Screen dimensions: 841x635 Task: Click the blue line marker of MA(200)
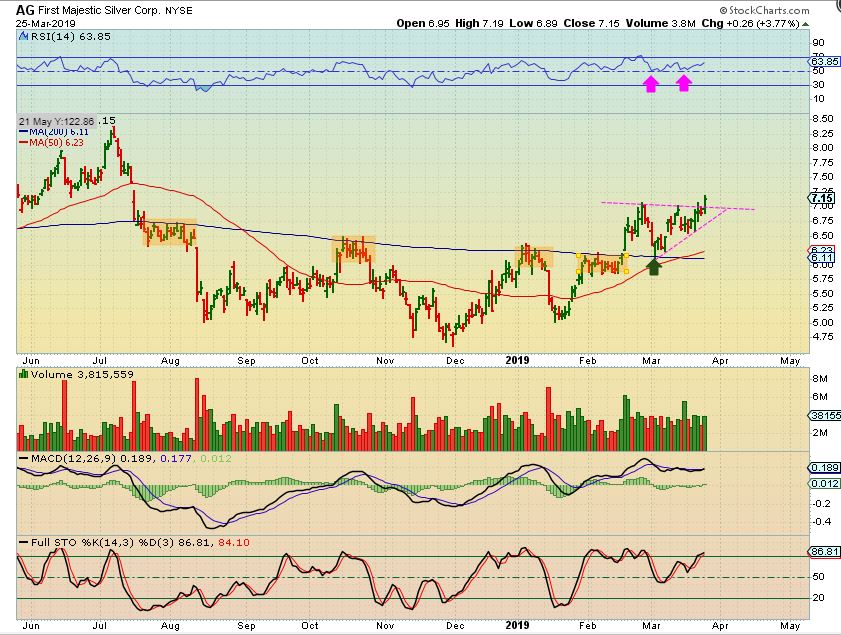[24, 131]
